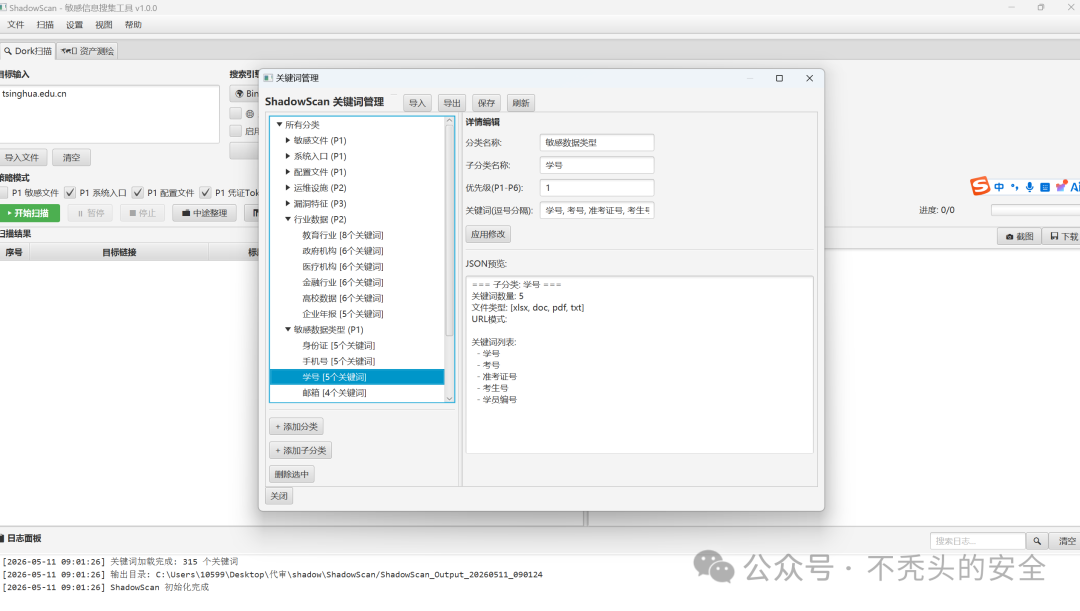
Task: Tick the 启用 checkbox in search engine section
Action: pos(236,131)
